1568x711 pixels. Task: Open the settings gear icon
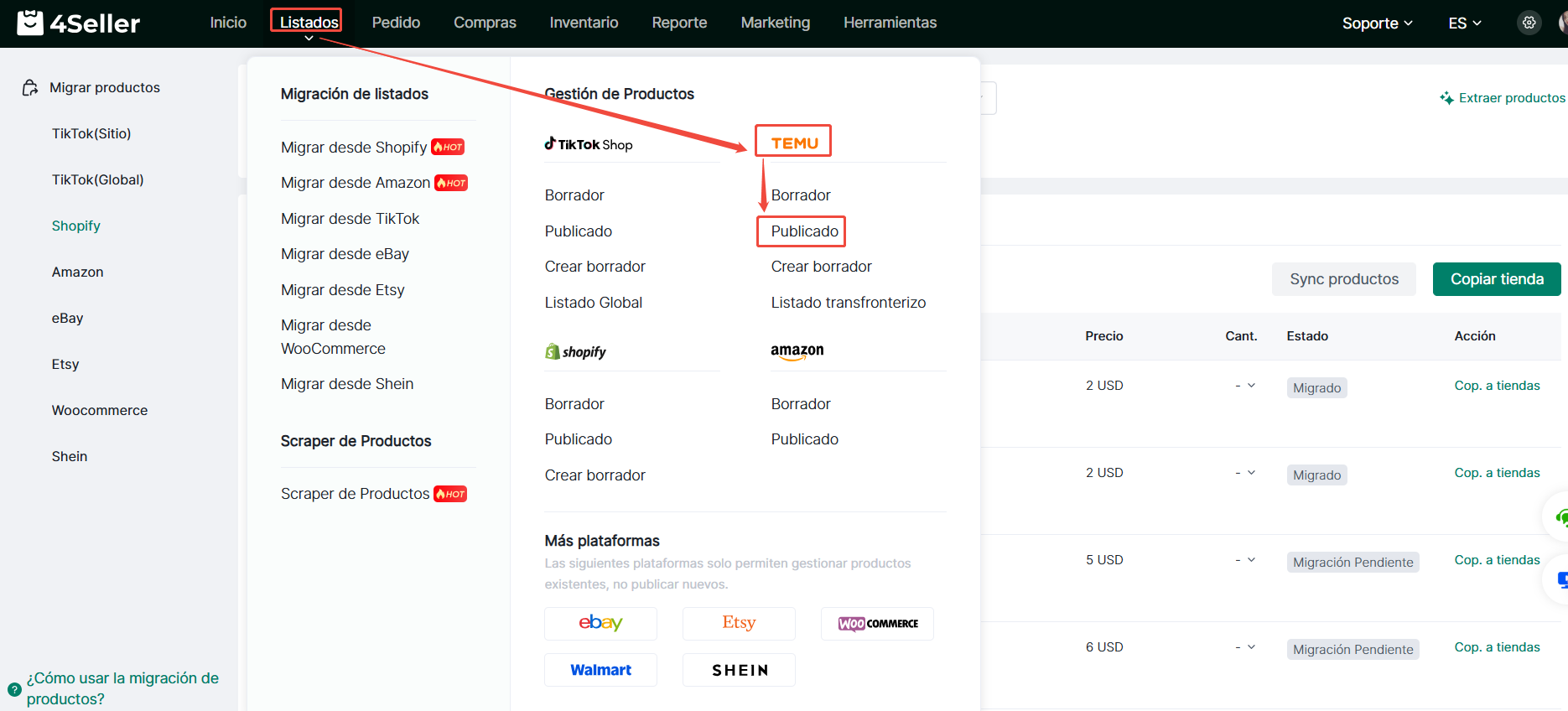pos(1529,23)
